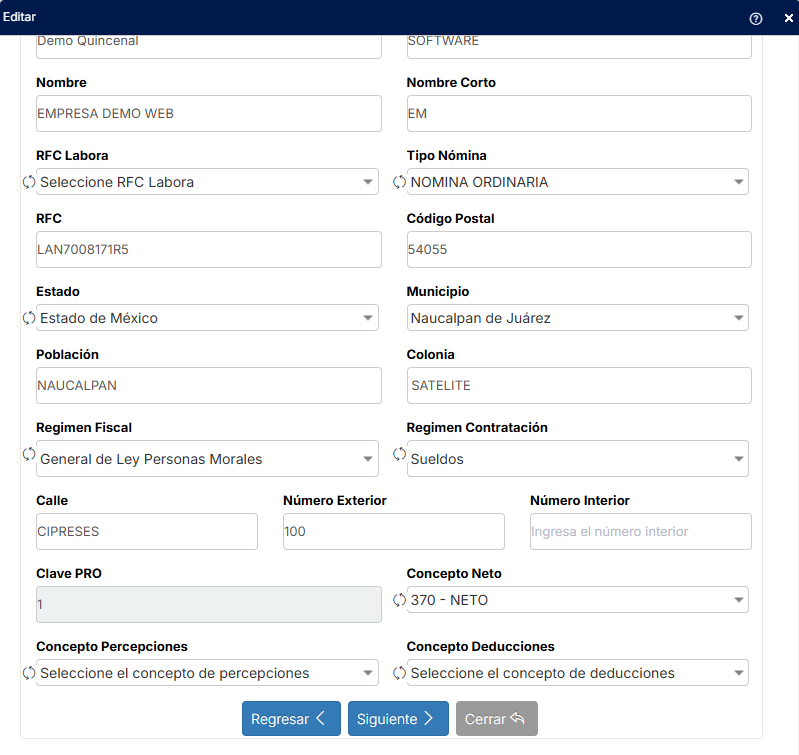This screenshot has width=799, height=755.
Task: Click the gray Cerrar button
Action: 497,718
